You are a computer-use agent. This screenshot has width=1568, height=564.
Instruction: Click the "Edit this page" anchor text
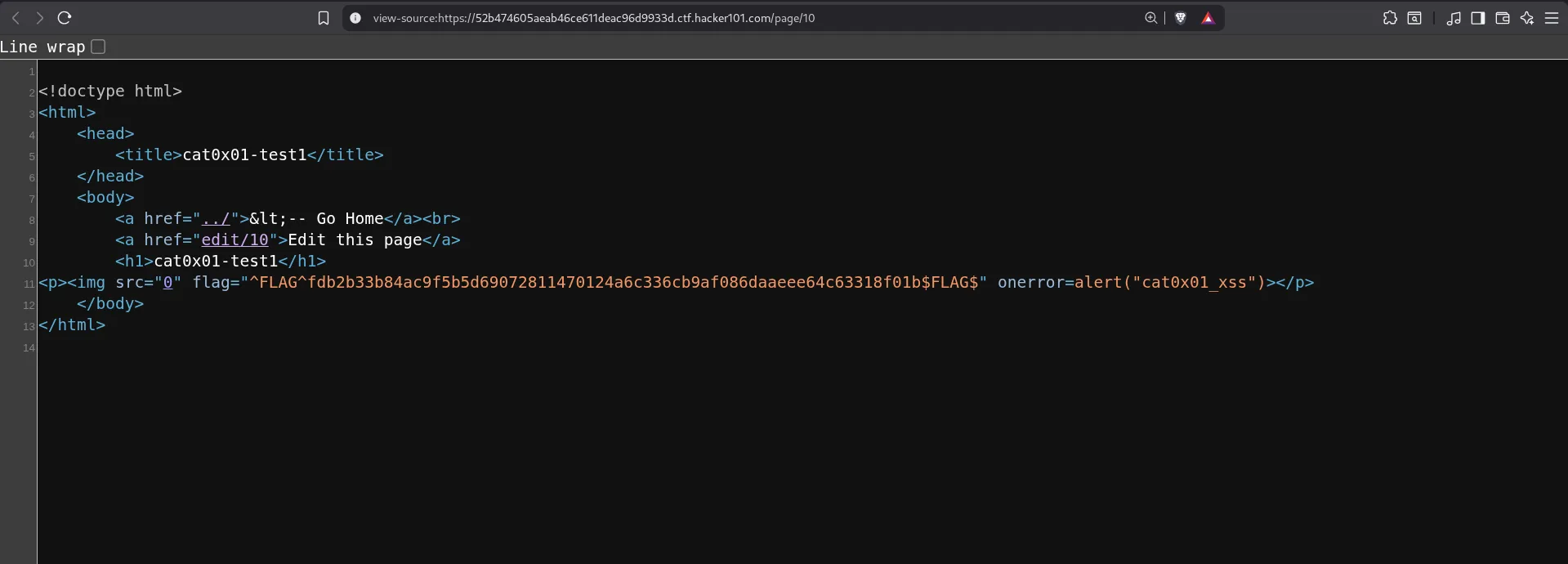point(355,239)
